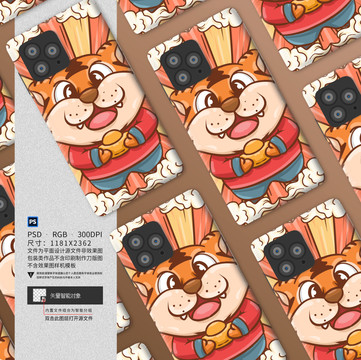Click the small smart object badge icon
The height and width of the screenshot is (360, 361).
(44, 299)
